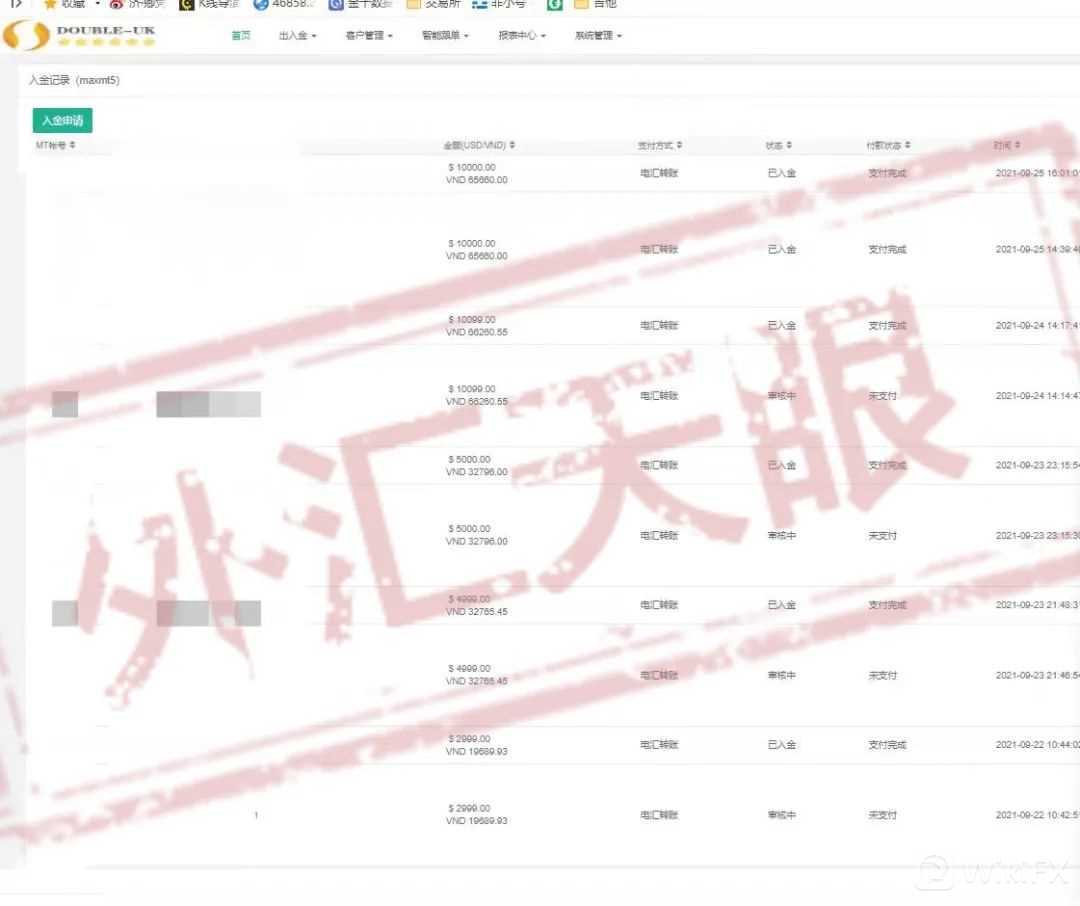Image resolution: width=1080 pixels, height=906 pixels.
Task: Select timestamp 2021-09-23 21:46
Action: (x=1037, y=675)
